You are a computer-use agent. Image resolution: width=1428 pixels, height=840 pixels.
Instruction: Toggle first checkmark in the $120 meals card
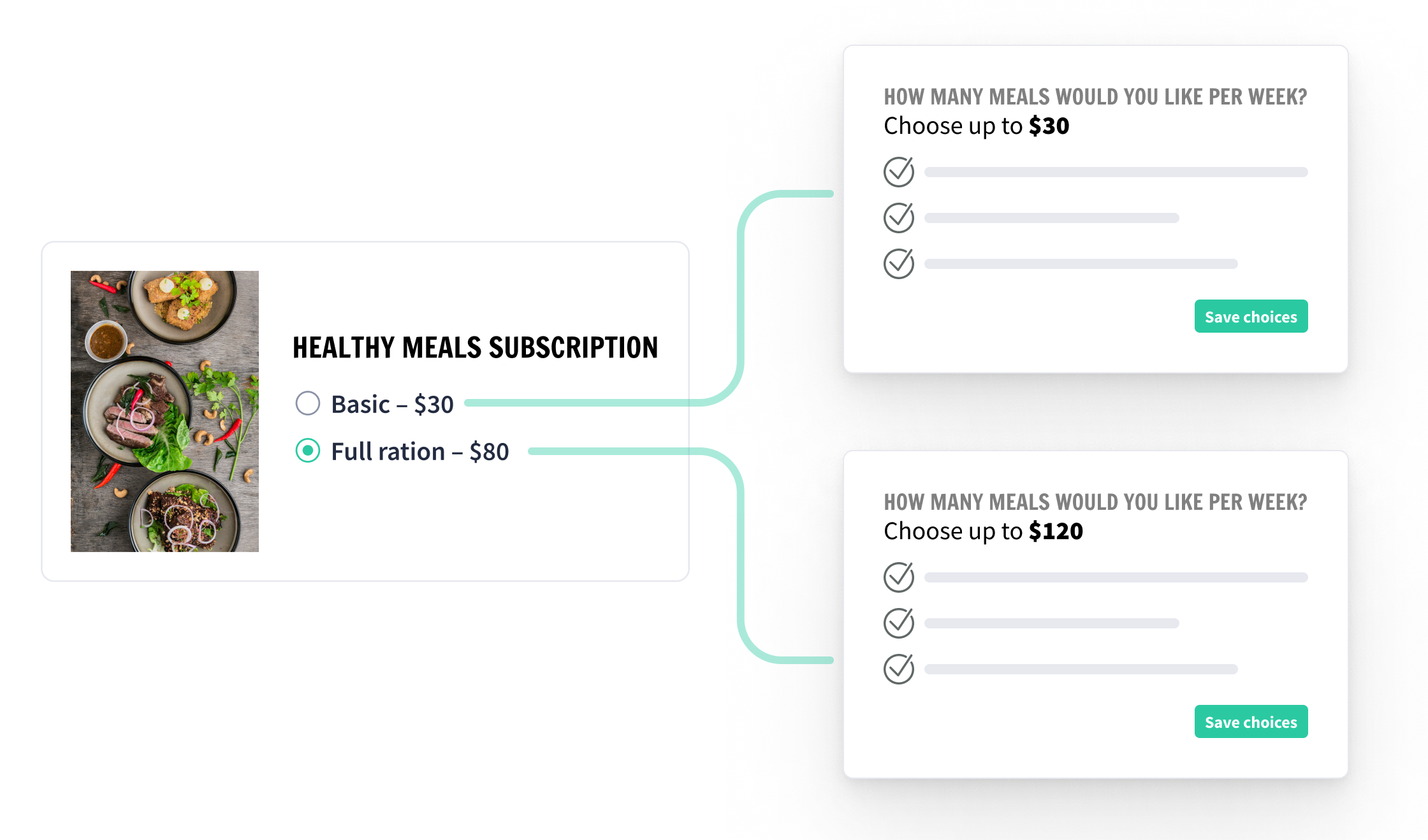pos(899,577)
